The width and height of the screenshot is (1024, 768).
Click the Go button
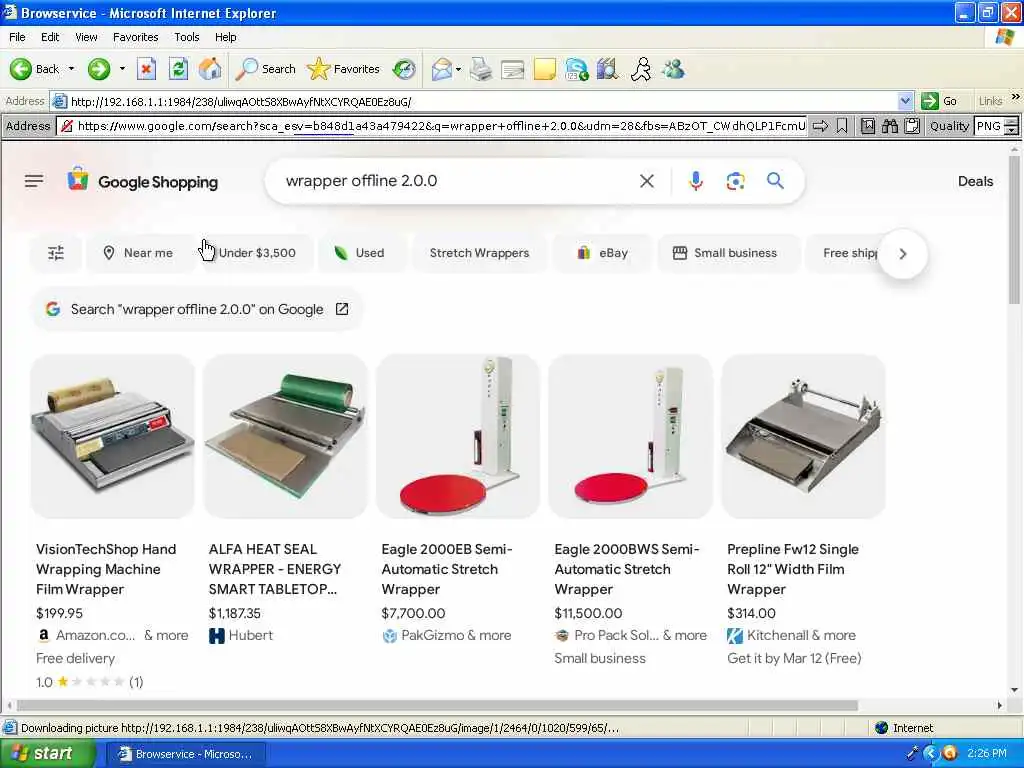[939, 101]
